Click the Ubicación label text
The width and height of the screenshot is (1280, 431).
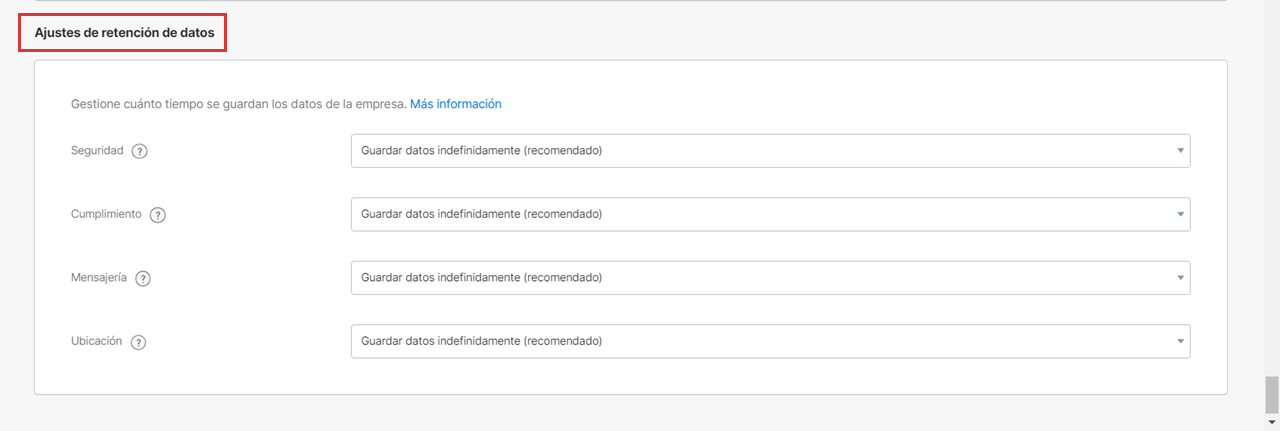(x=97, y=341)
